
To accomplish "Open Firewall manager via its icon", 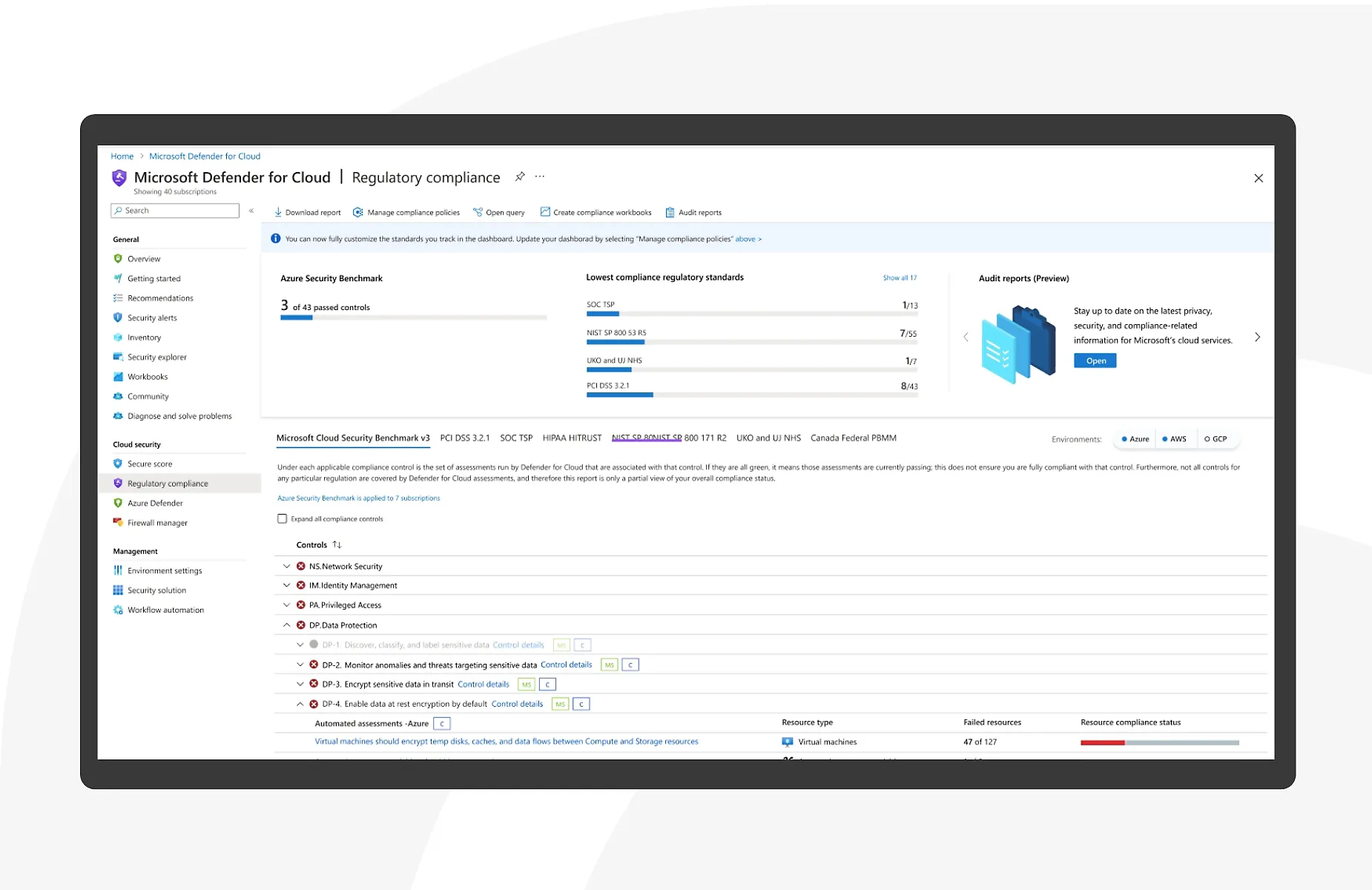I will (x=118, y=522).
